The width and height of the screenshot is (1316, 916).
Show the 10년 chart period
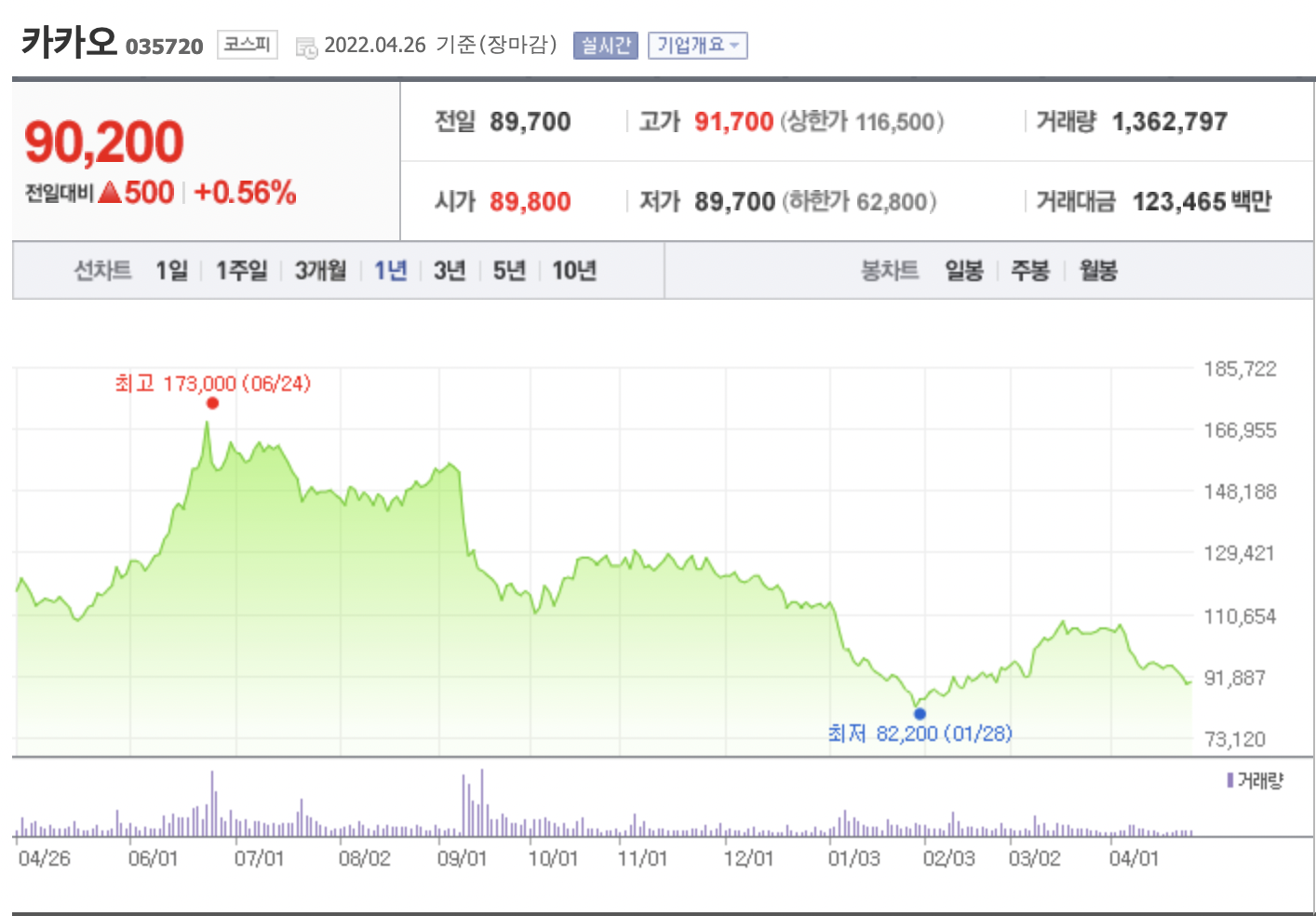pos(574,271)
